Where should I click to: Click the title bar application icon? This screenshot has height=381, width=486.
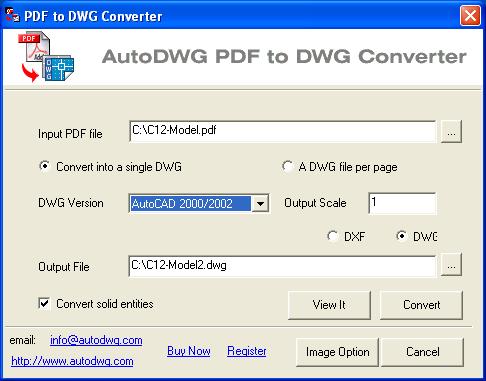click(12, 15)
